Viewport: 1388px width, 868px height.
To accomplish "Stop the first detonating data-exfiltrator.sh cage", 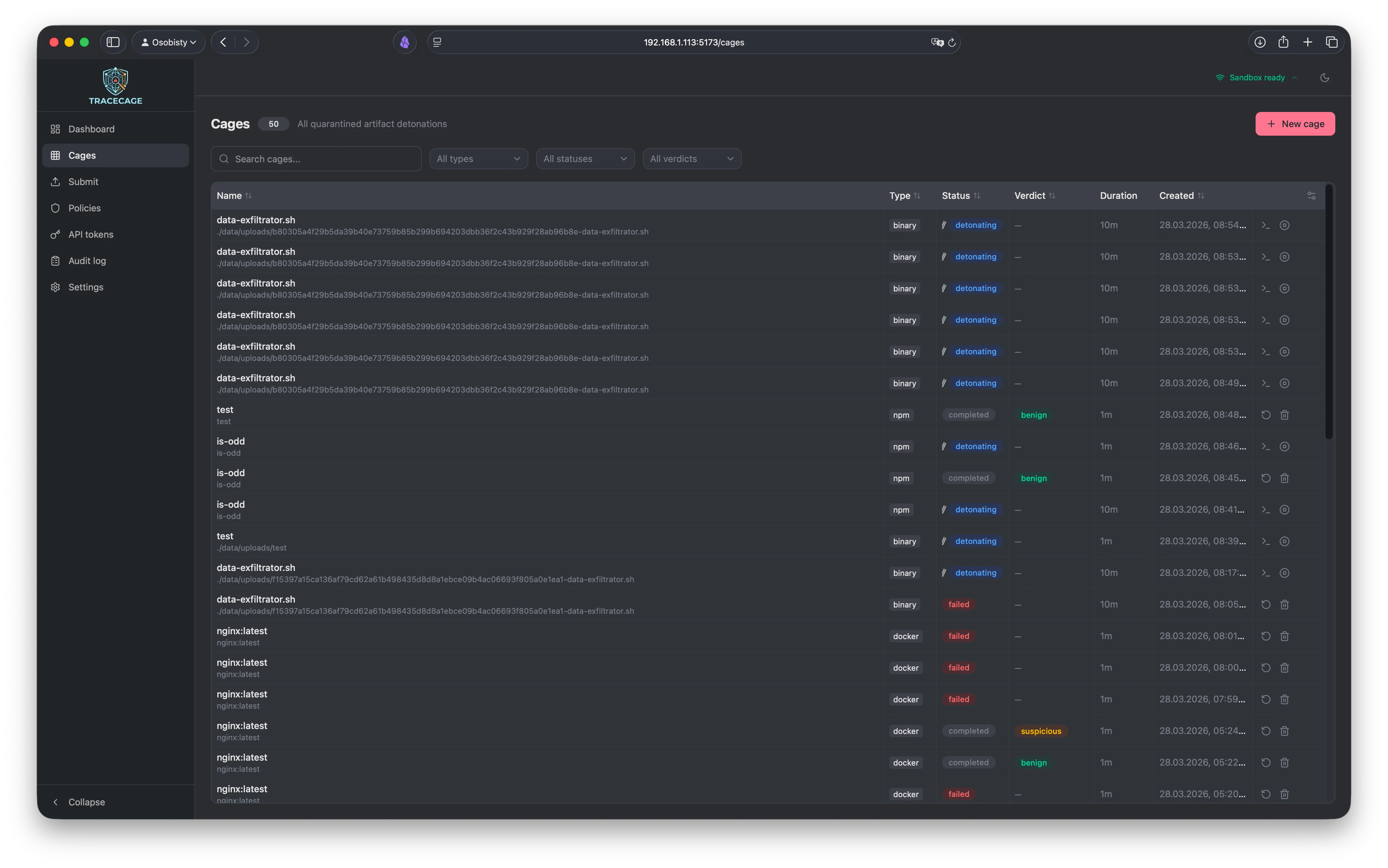I will pyautogui.click(x=1285, y=225).
